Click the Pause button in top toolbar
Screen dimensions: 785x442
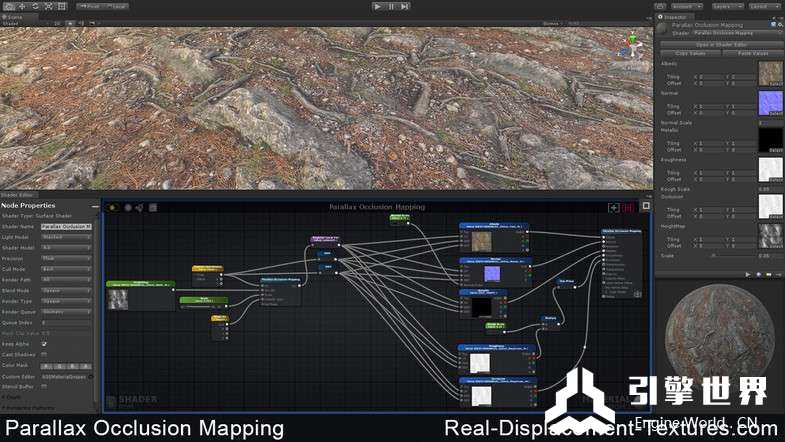(391, 6)
